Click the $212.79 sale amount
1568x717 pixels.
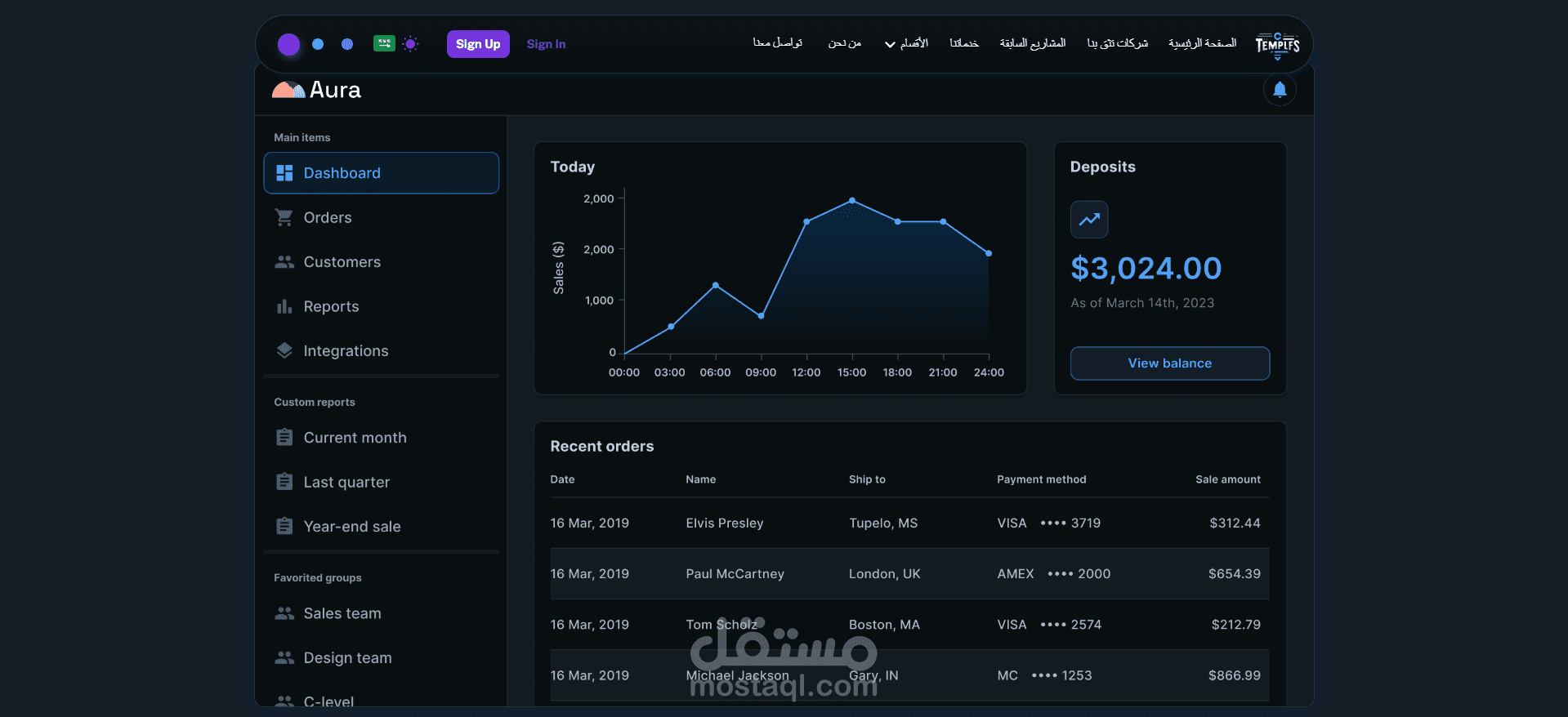coord(1235,624)
